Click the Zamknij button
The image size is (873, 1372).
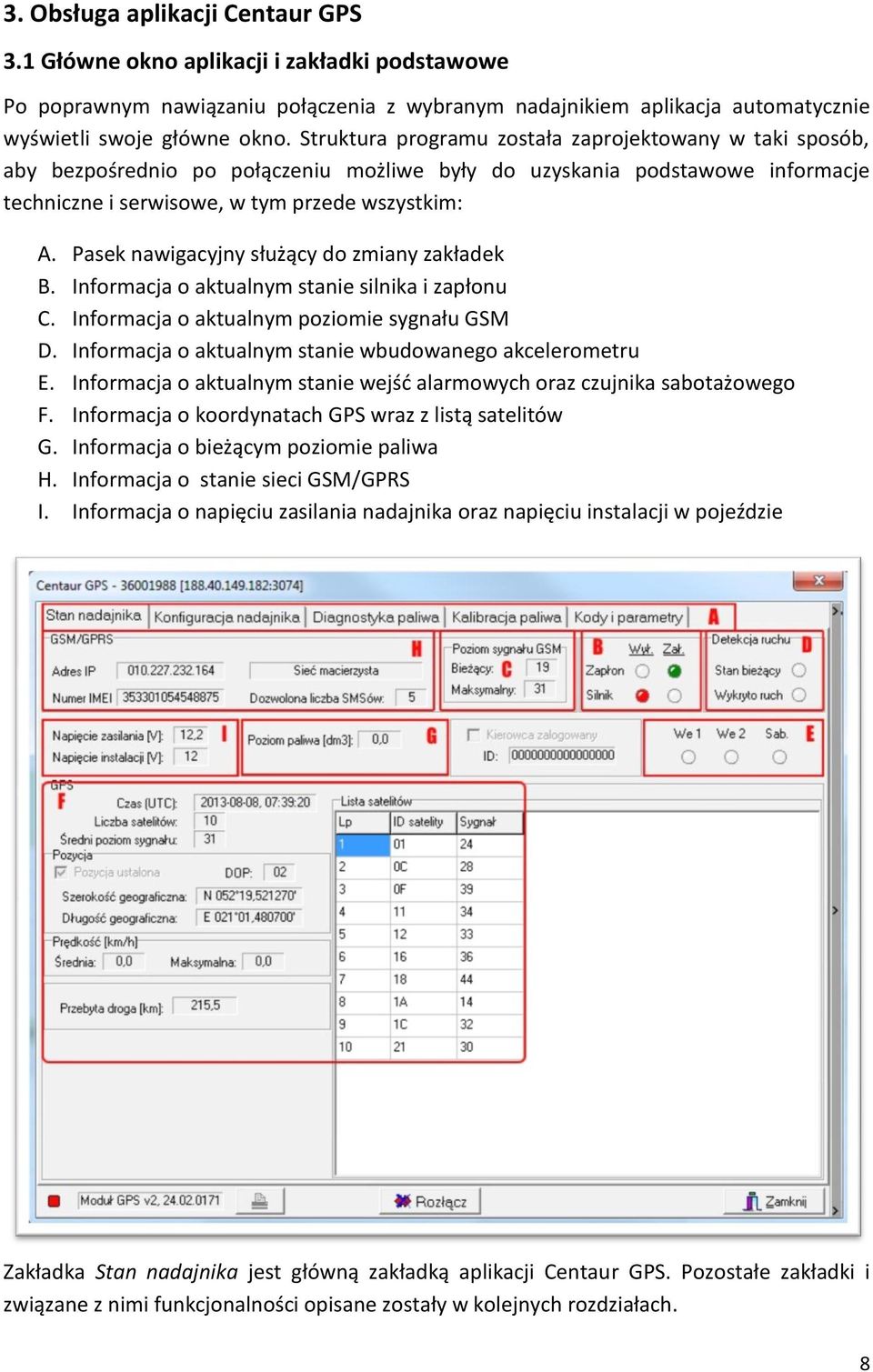pyautogui.click(x=776, y=1201)
